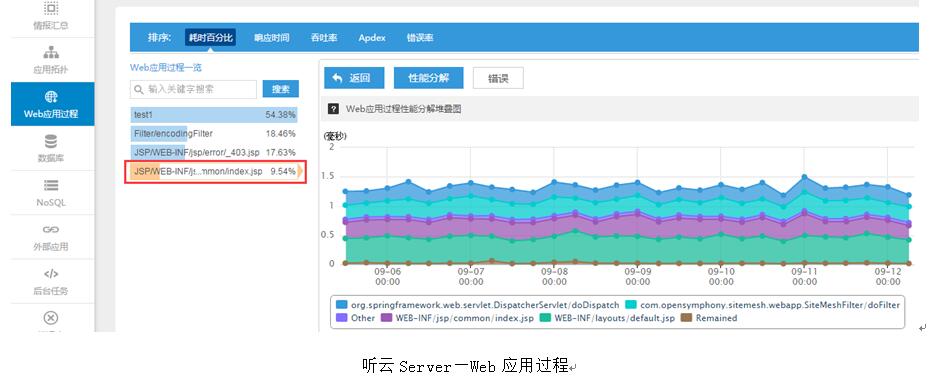The height and width of the screenshot is (383, 931).
Task: Click the magnifier icon in search box
Action: pyautogui.click(x=139, y=90)
